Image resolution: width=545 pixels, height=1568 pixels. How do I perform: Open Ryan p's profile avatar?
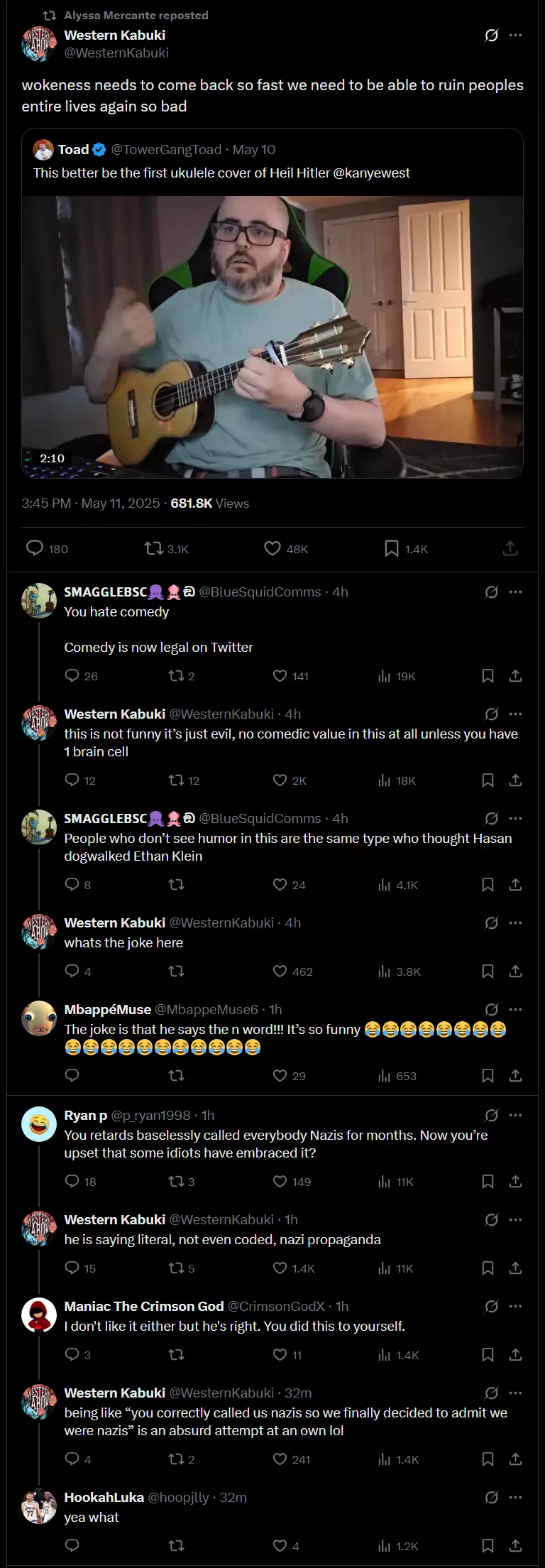click(x=39, y=1124)
